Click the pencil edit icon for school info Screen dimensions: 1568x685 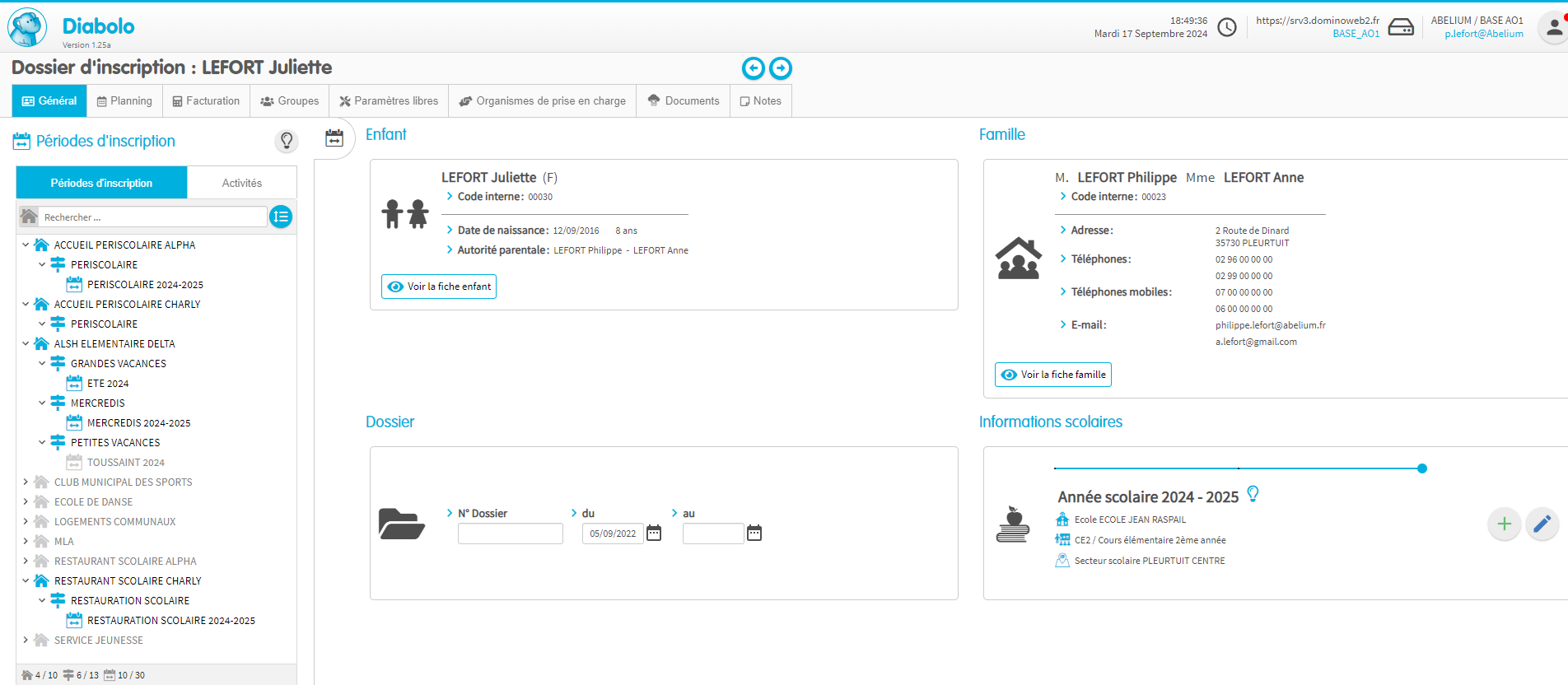(x=1542, y=524)
